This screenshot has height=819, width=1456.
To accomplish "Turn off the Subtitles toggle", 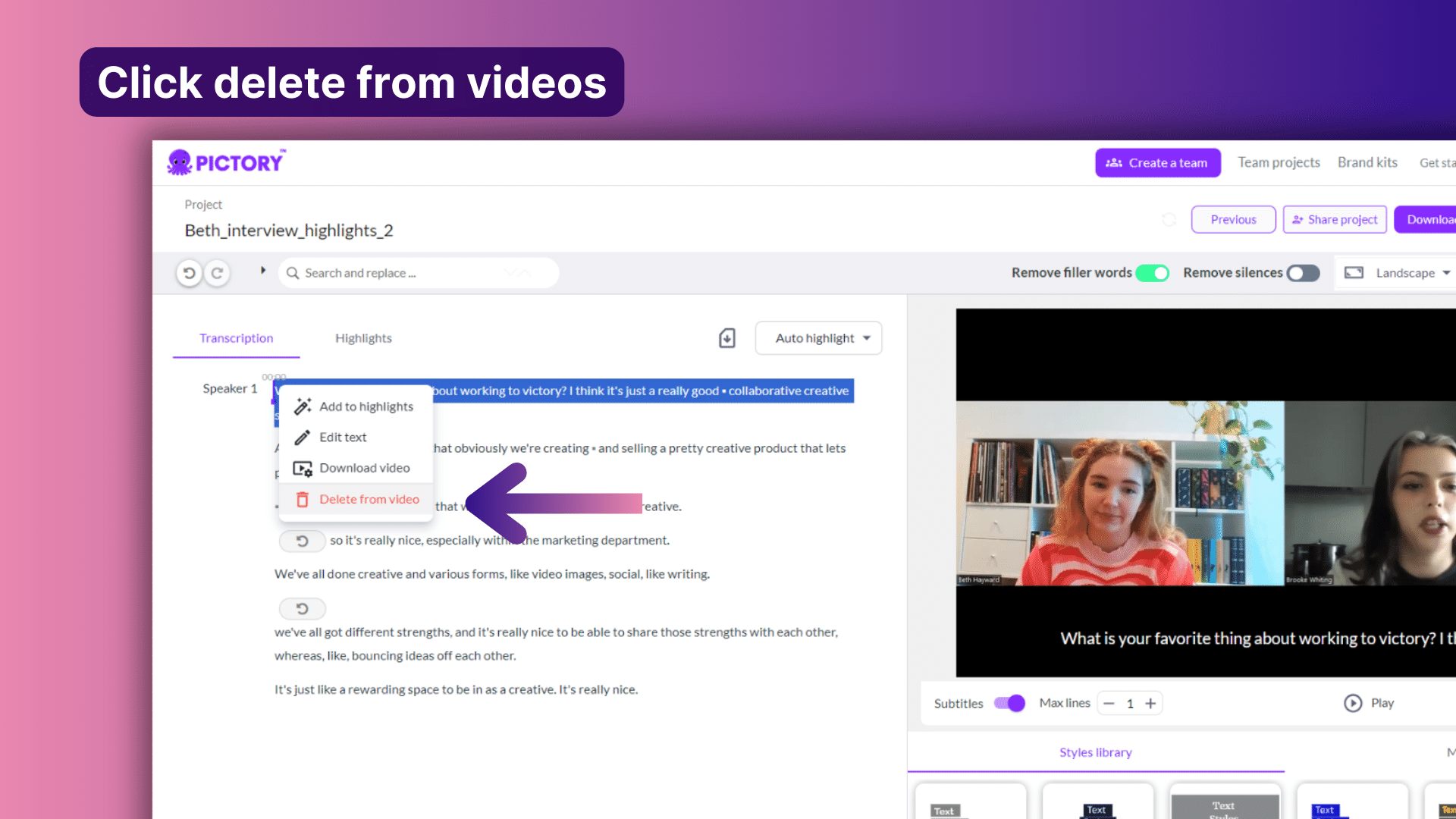I will tap(1009, 703).
